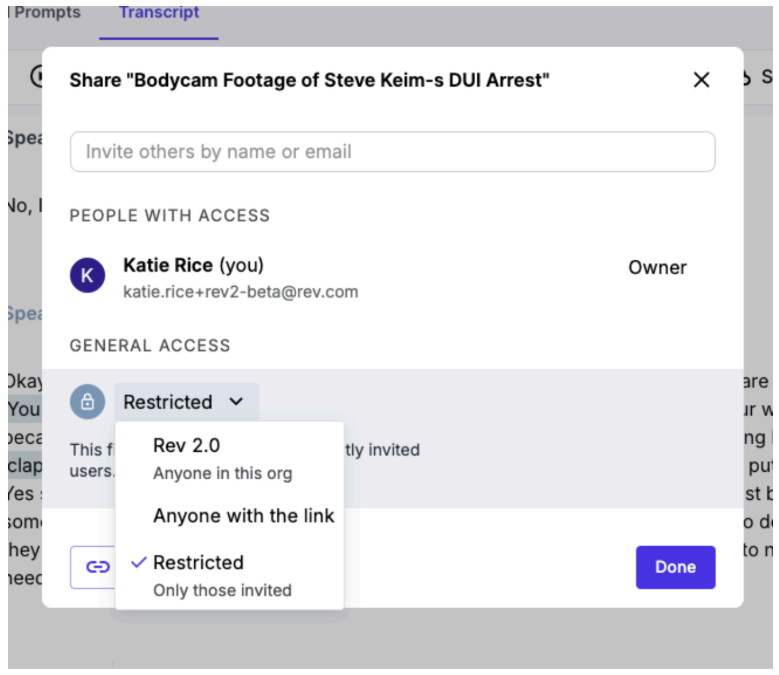Choose Anyone with the link
The image size is (779, 675).
coord(230,516)
